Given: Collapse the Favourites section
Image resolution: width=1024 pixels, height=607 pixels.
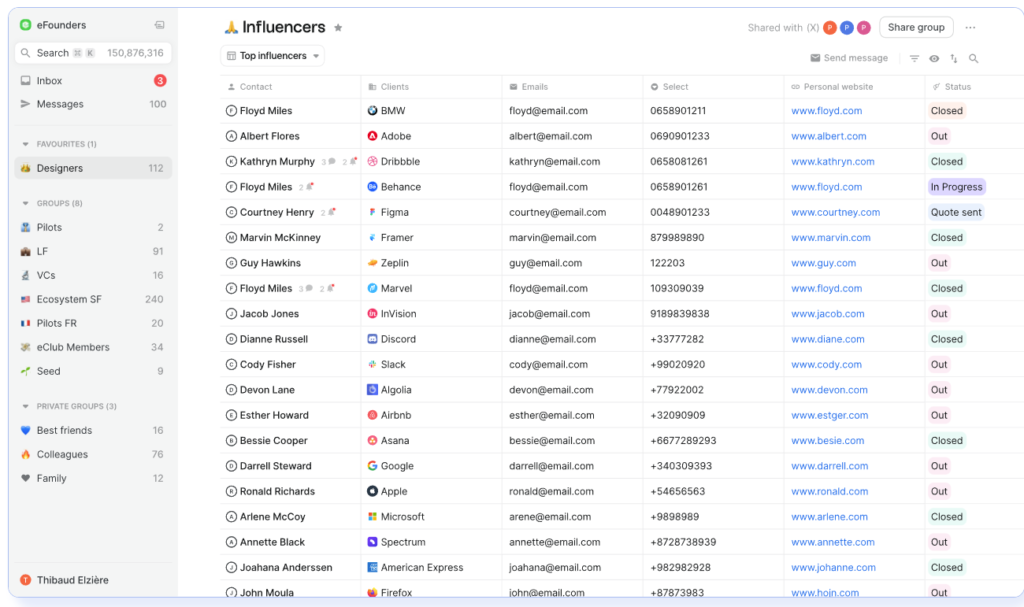Looking at the screenshot, I should point(25,144).
